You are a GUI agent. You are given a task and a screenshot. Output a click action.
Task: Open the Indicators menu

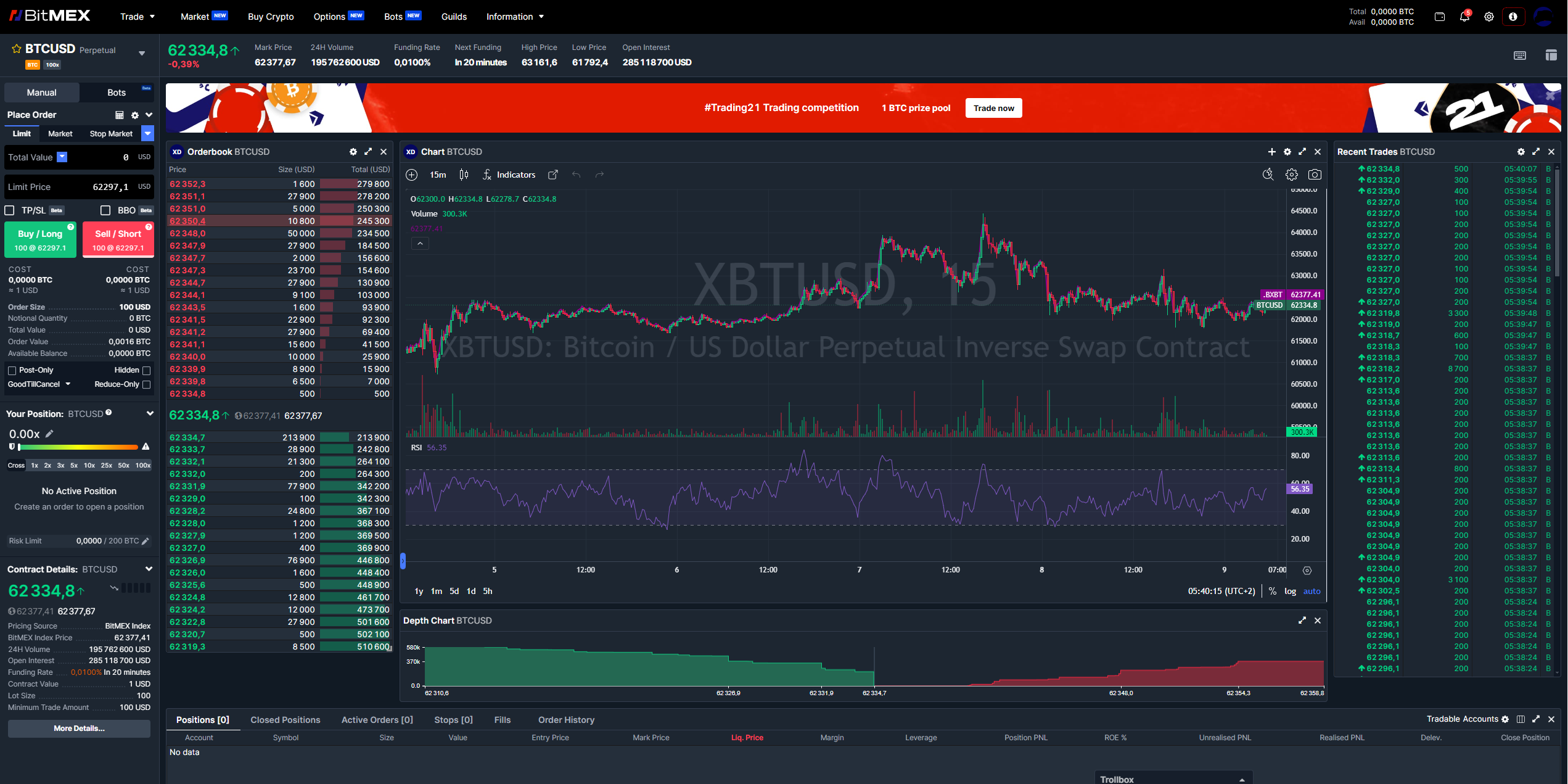click(x=509, y=175)
